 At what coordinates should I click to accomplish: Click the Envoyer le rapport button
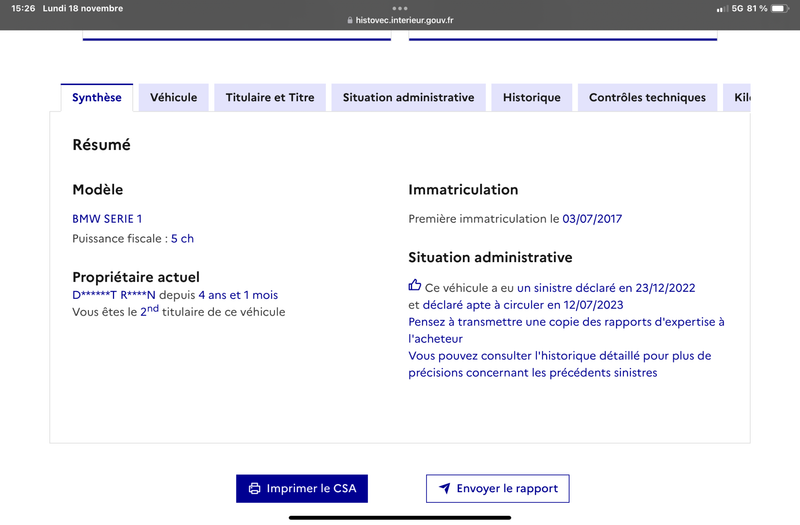click(497, 488)
